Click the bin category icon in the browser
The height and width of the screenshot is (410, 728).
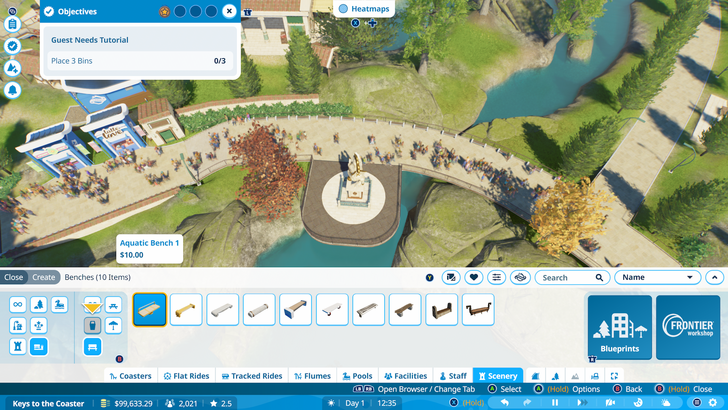point(91,326)
